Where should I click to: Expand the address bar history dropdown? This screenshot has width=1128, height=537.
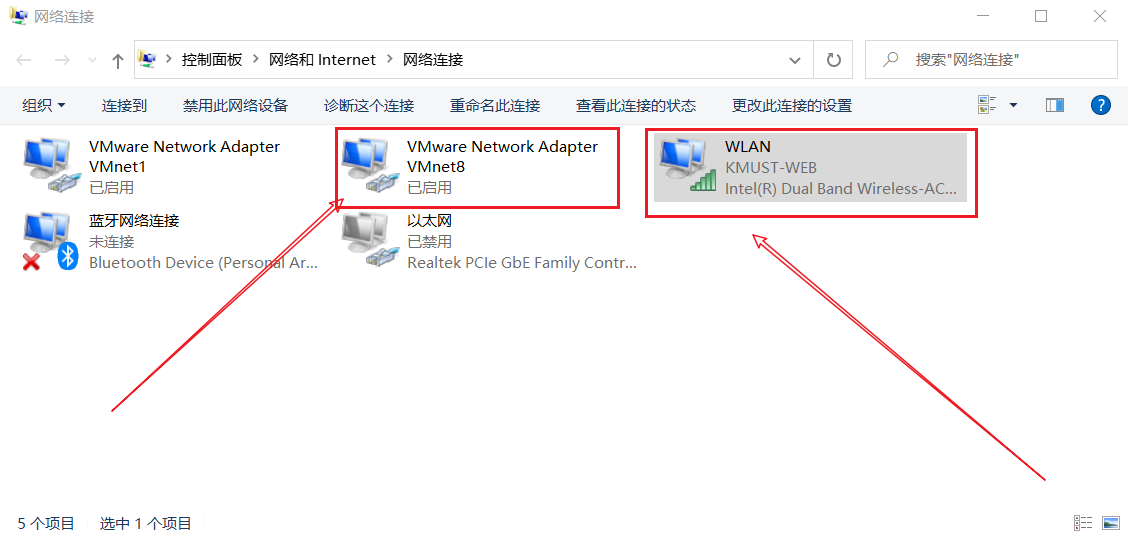795,60
